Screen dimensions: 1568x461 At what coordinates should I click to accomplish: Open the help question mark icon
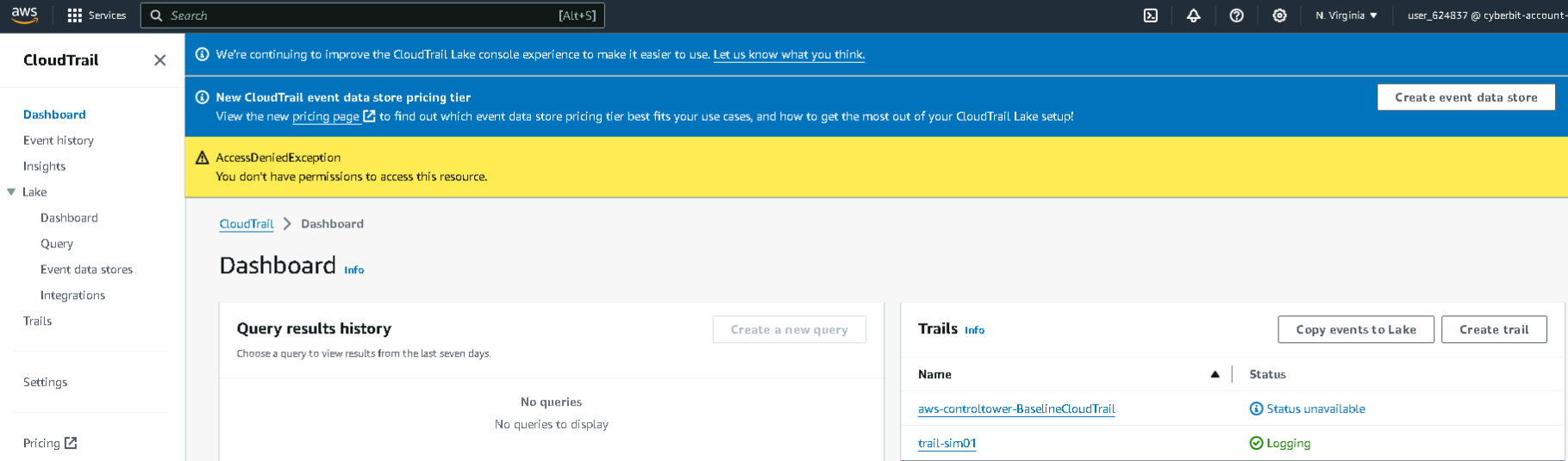click(1237, 16)
